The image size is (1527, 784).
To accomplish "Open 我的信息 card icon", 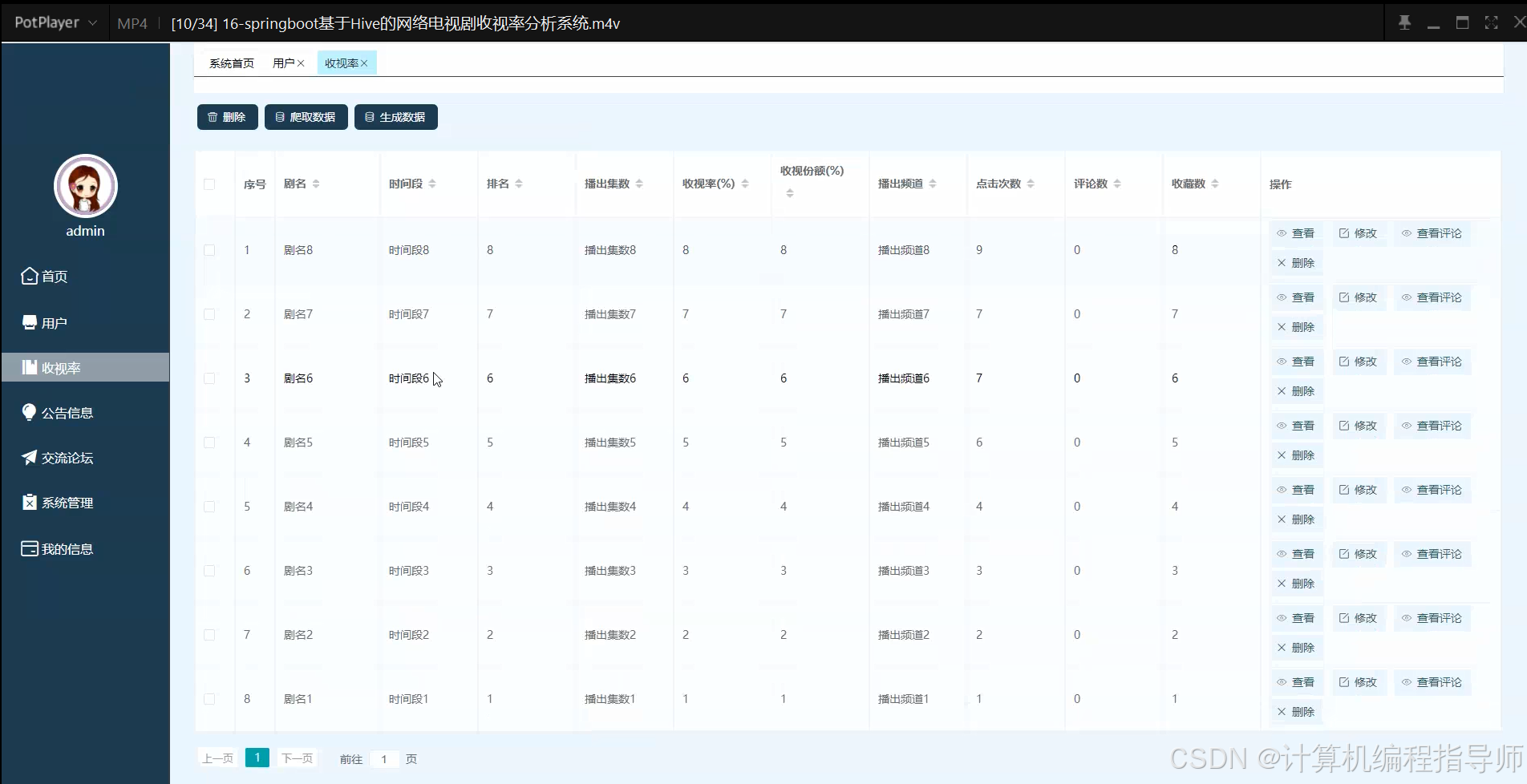I will pyautogui.click(x=29, y=548).
